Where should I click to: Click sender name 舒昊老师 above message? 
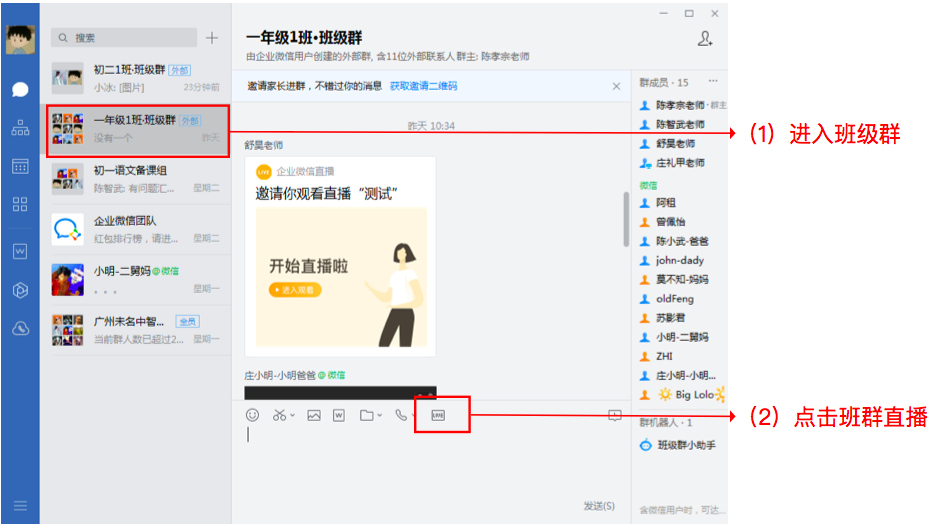[x=263, y=145]
